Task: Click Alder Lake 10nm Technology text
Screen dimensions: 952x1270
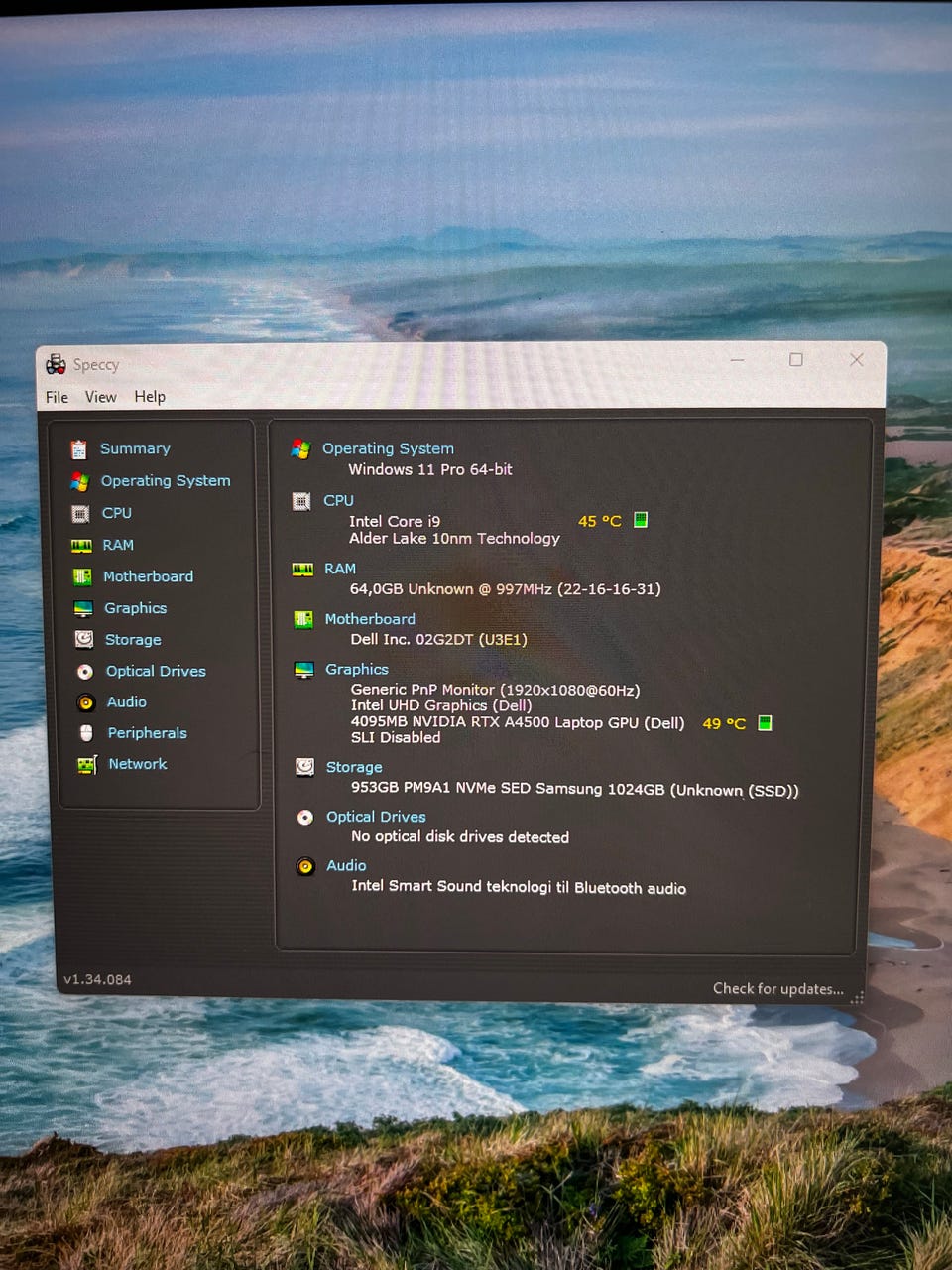Action: pos(454,538)
